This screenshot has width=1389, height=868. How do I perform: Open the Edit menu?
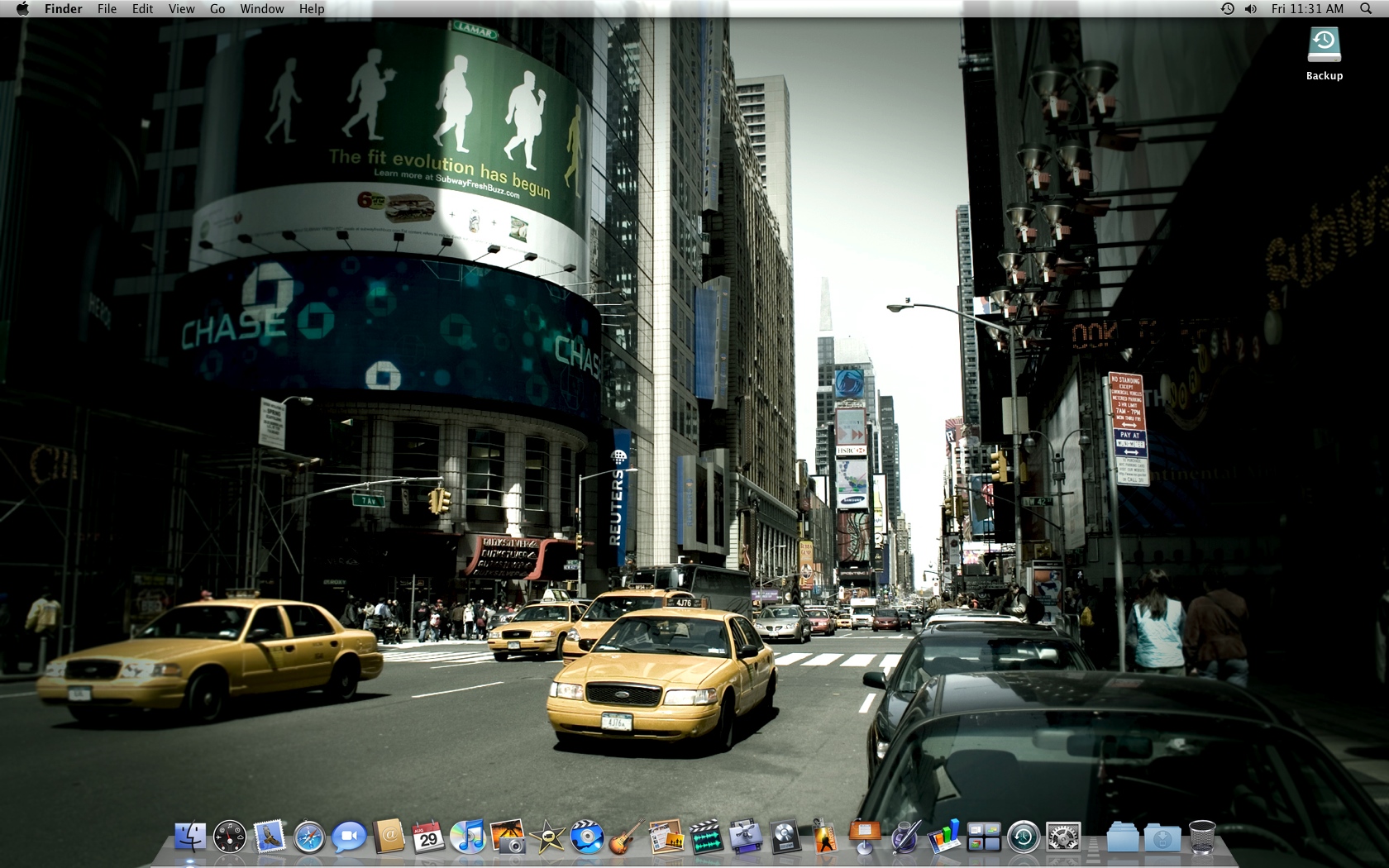[x=143, y=8]
